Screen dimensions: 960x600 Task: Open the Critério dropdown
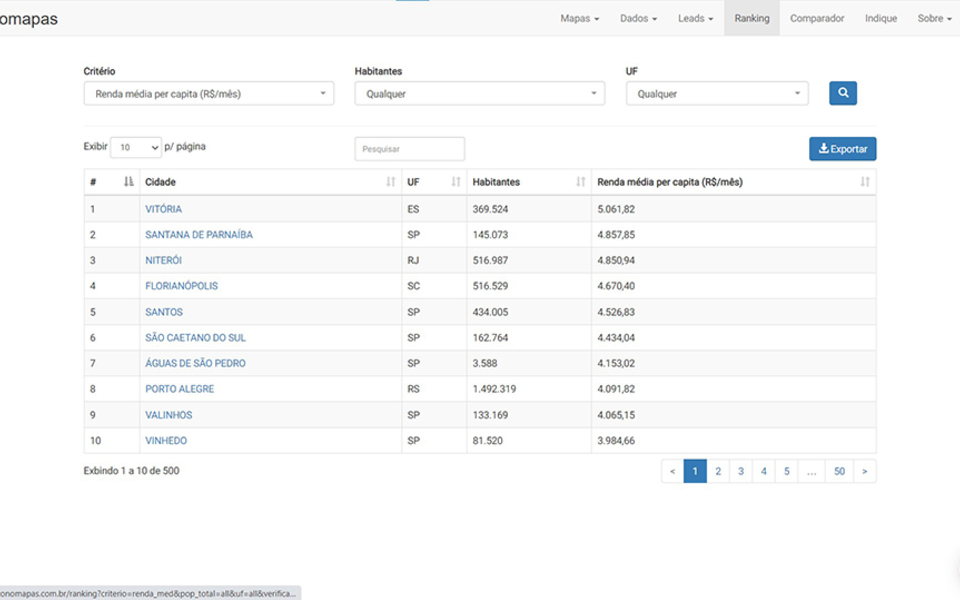(x=209, y=94)
